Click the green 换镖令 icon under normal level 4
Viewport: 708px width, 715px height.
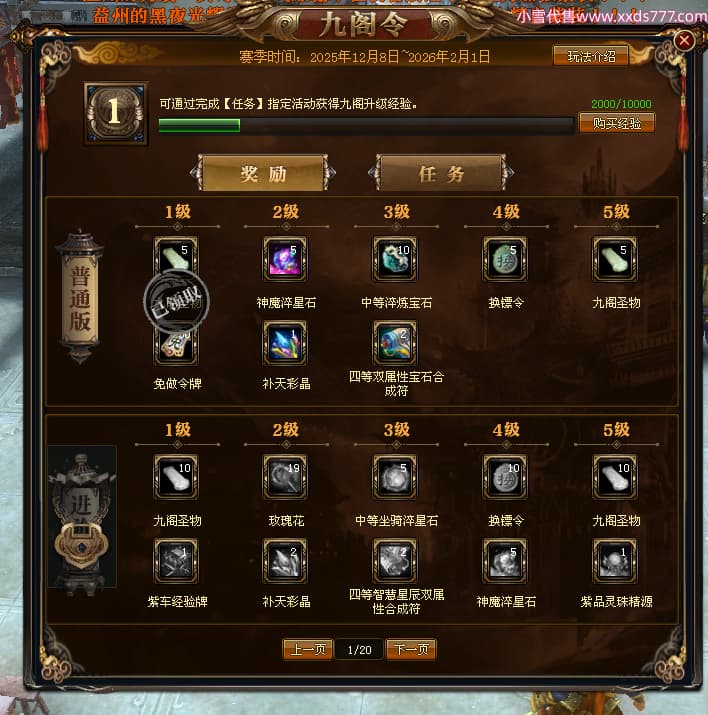[x=505, y=259]
